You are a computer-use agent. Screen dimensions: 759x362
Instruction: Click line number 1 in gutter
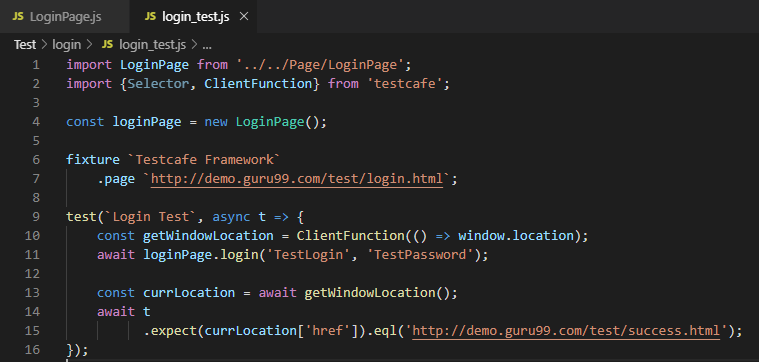click(x=36, y=64)
